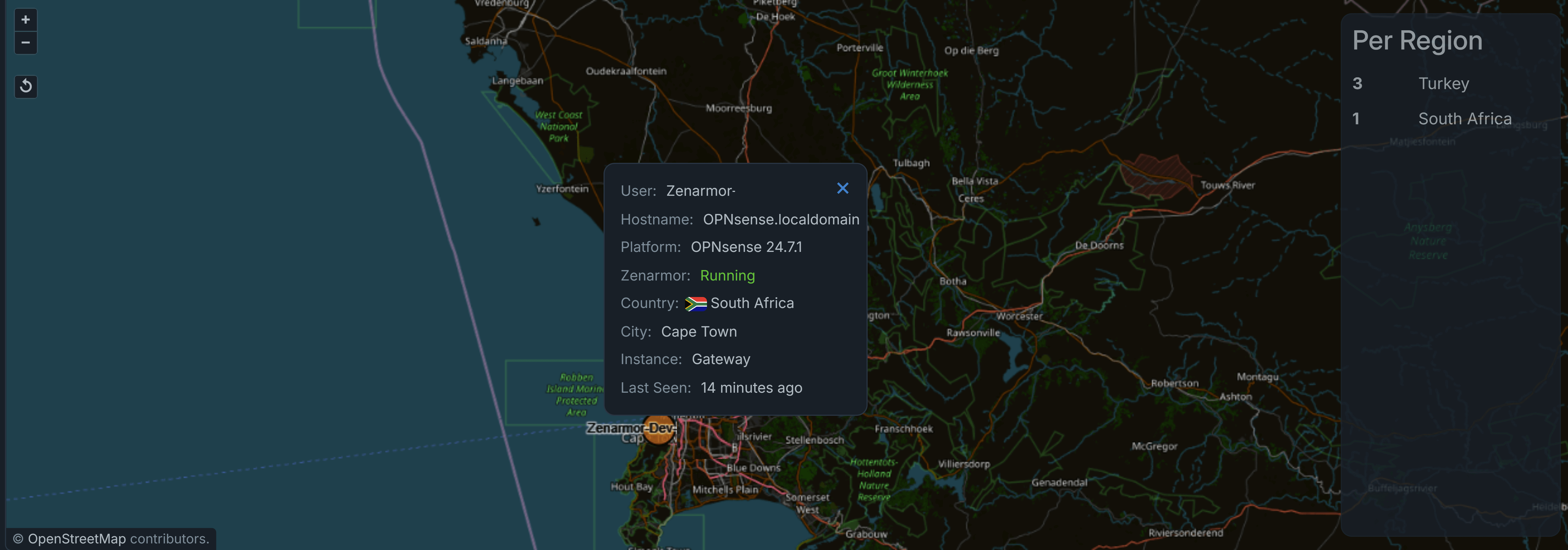Click the OPNsense 24.7.1 platform value
This screenshot has height=550, width=1568.
click(746, 247)
